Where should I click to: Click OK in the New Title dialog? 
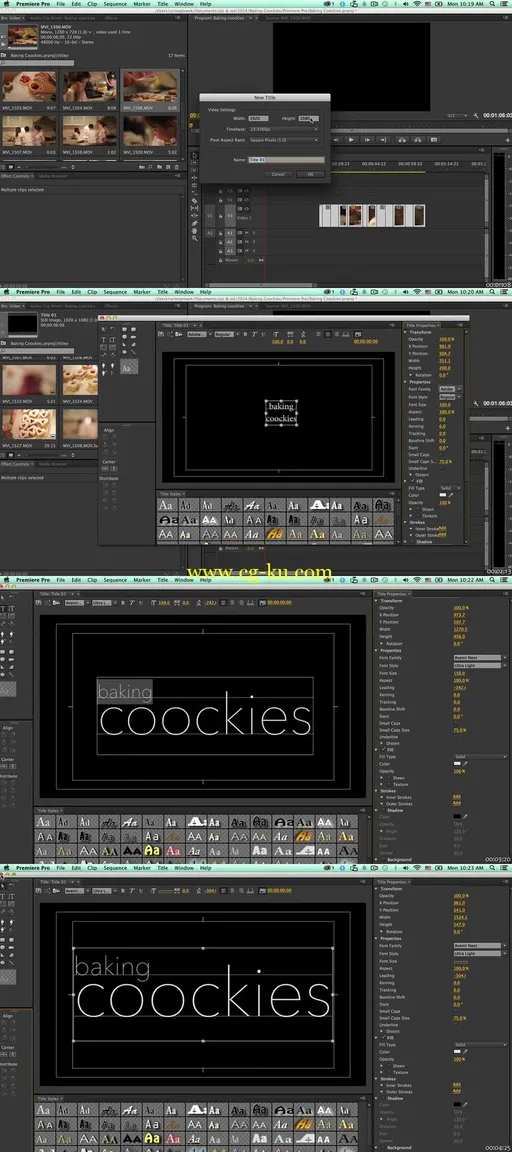(310, 174)
